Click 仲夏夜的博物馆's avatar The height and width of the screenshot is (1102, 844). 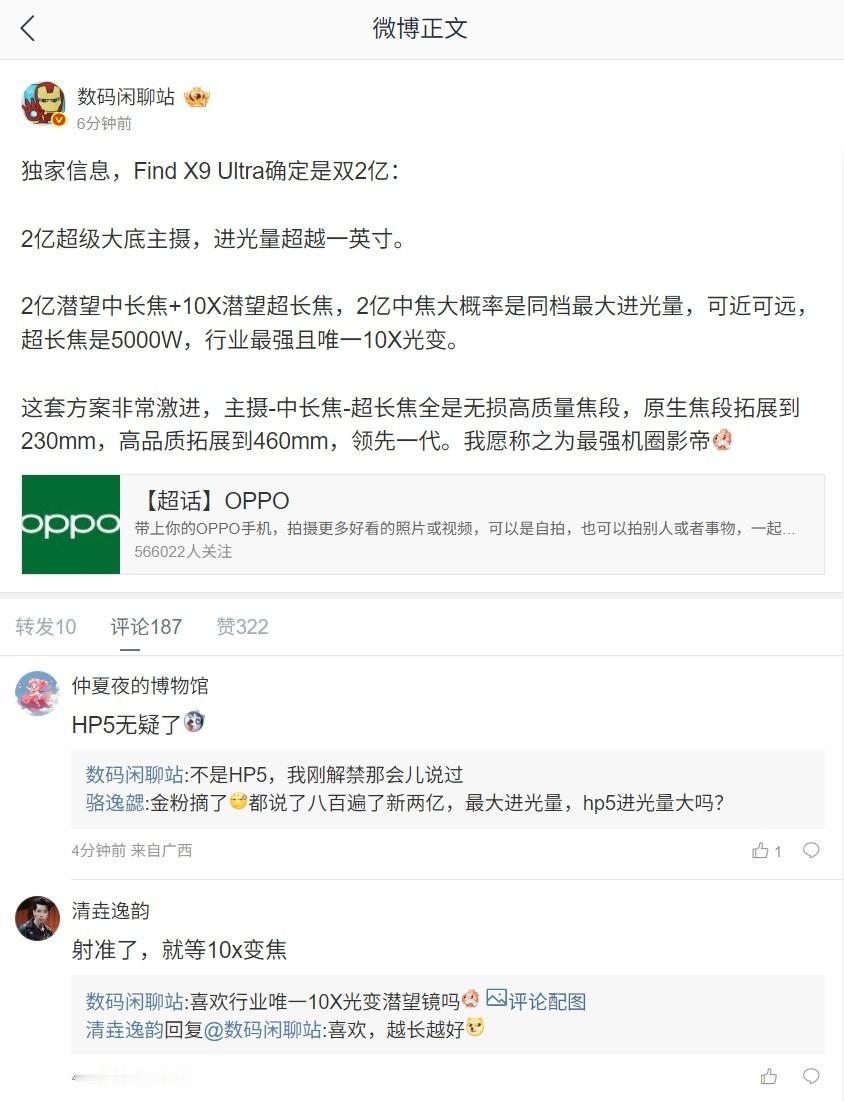tap(37, 693)
